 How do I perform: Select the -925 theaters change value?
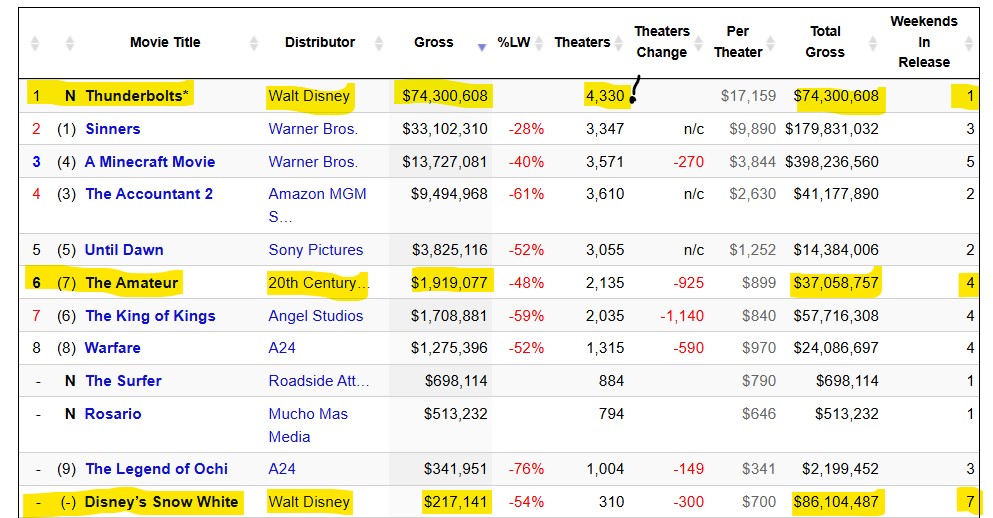688,282
